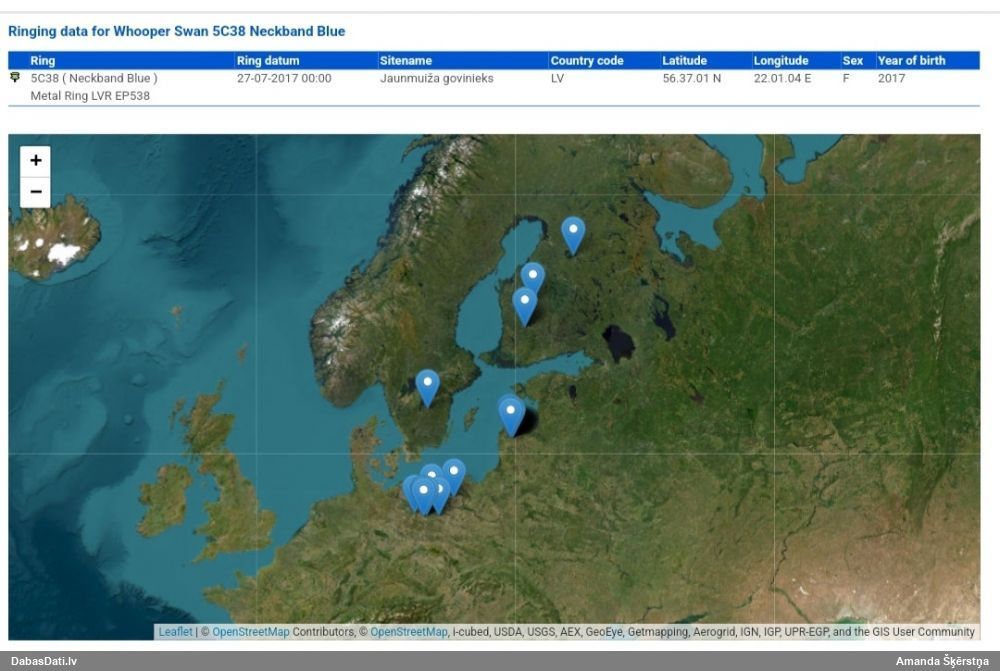
Task: Click the Ring column header
Action: [x=43, y=61]
